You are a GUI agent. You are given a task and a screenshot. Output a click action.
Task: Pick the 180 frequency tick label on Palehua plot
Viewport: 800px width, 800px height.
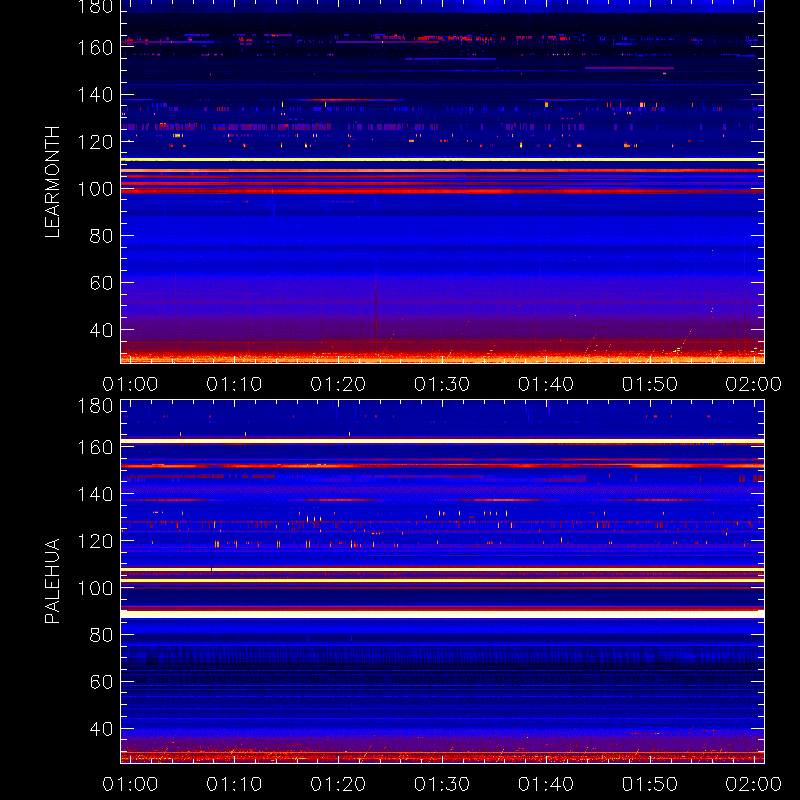pos(95,406)
